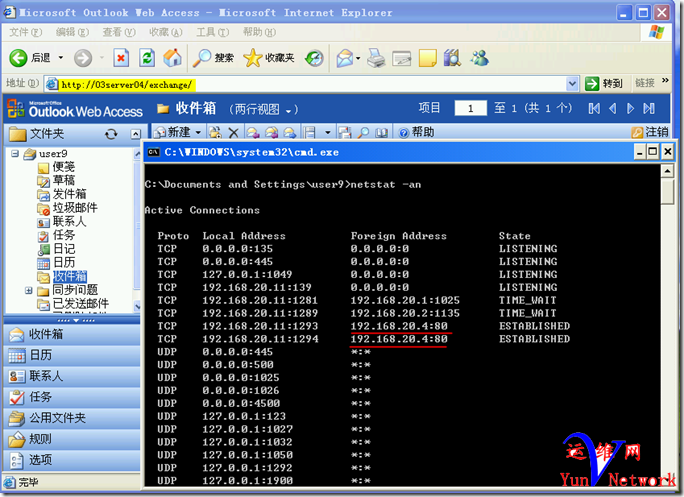Open the 任务 shortcut in navigation pane
684x497 pixels.
coord(72,397)
